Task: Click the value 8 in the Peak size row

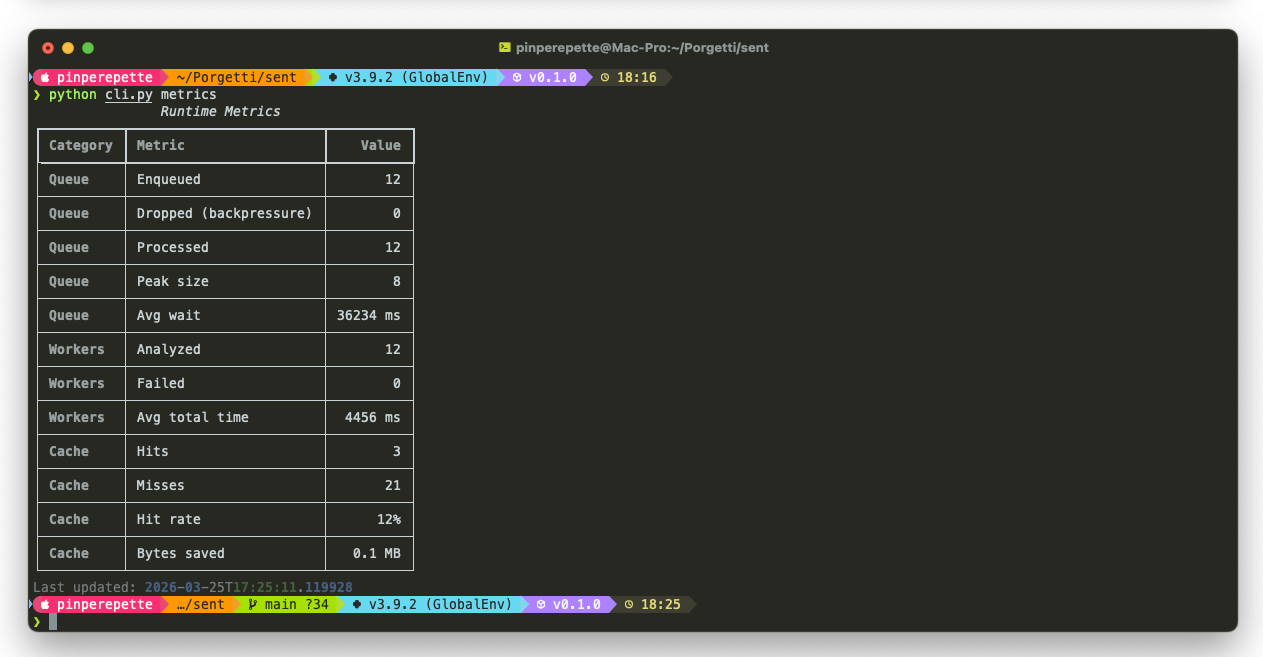Action: click(397, 281)
